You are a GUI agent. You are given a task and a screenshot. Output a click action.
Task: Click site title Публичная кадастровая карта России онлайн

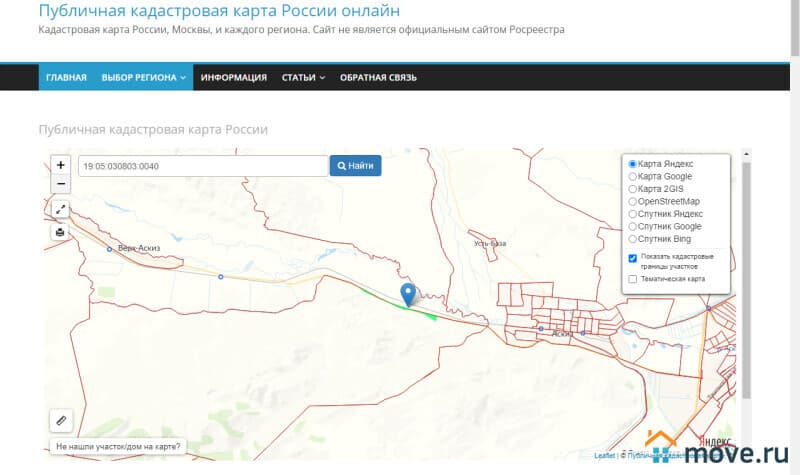(219, 10)
